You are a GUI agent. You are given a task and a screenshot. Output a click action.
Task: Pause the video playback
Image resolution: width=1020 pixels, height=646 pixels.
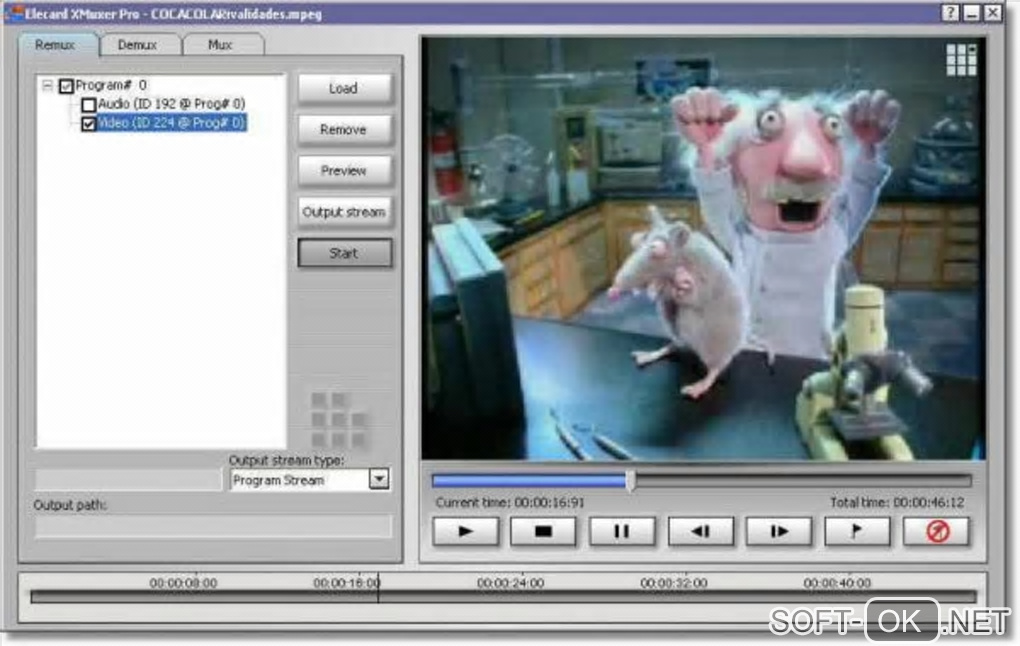click(x=622, y=532)
